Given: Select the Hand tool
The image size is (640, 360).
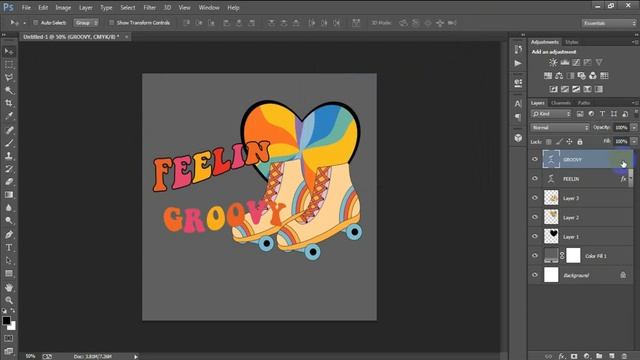Looking at the screenshot, I should [x=9, y=288].
